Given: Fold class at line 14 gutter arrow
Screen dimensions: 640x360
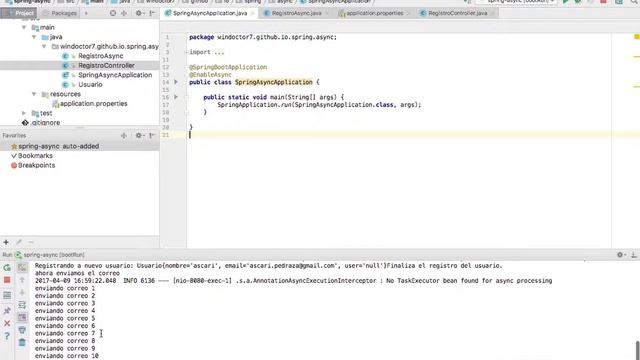Looking at the screenshot, I should pyautogui.click(x=176, y=82).
